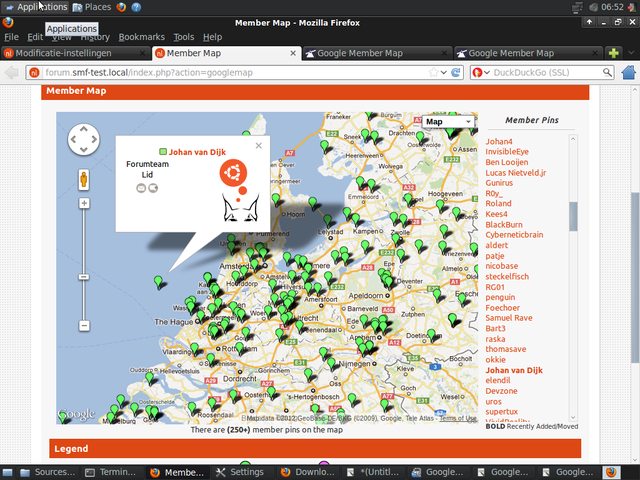Viewport: 640px width, 480px height.
Task: Click member link Cyberneticbrain
Action: pos(514,235)
